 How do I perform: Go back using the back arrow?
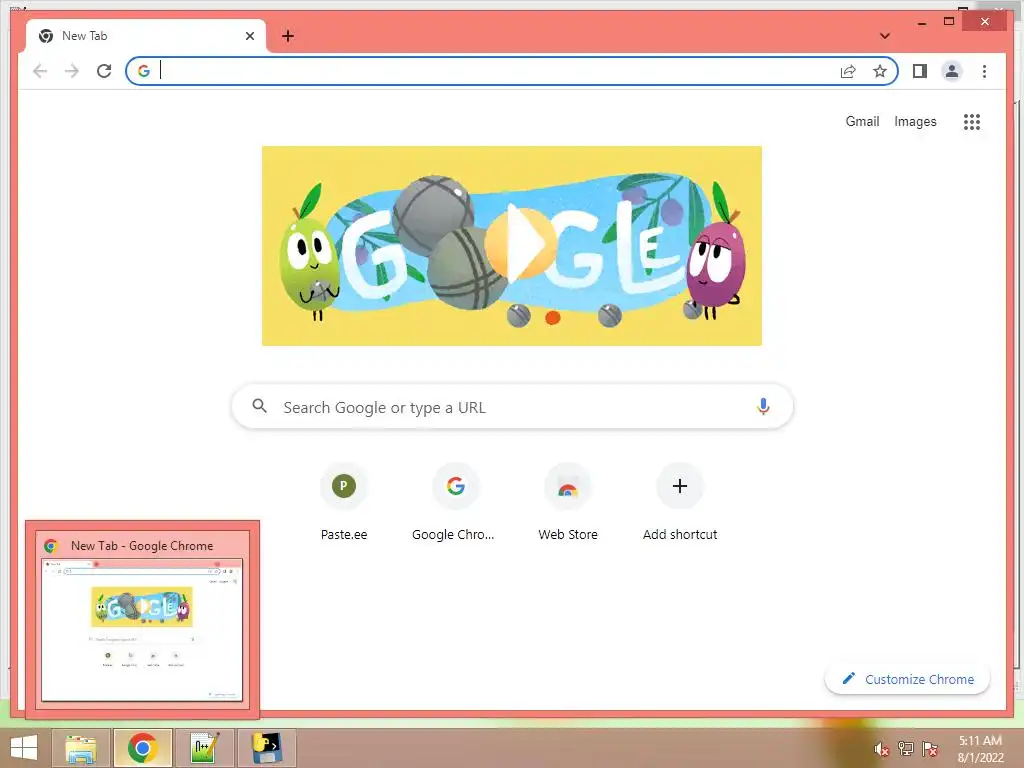pos(40,71)
